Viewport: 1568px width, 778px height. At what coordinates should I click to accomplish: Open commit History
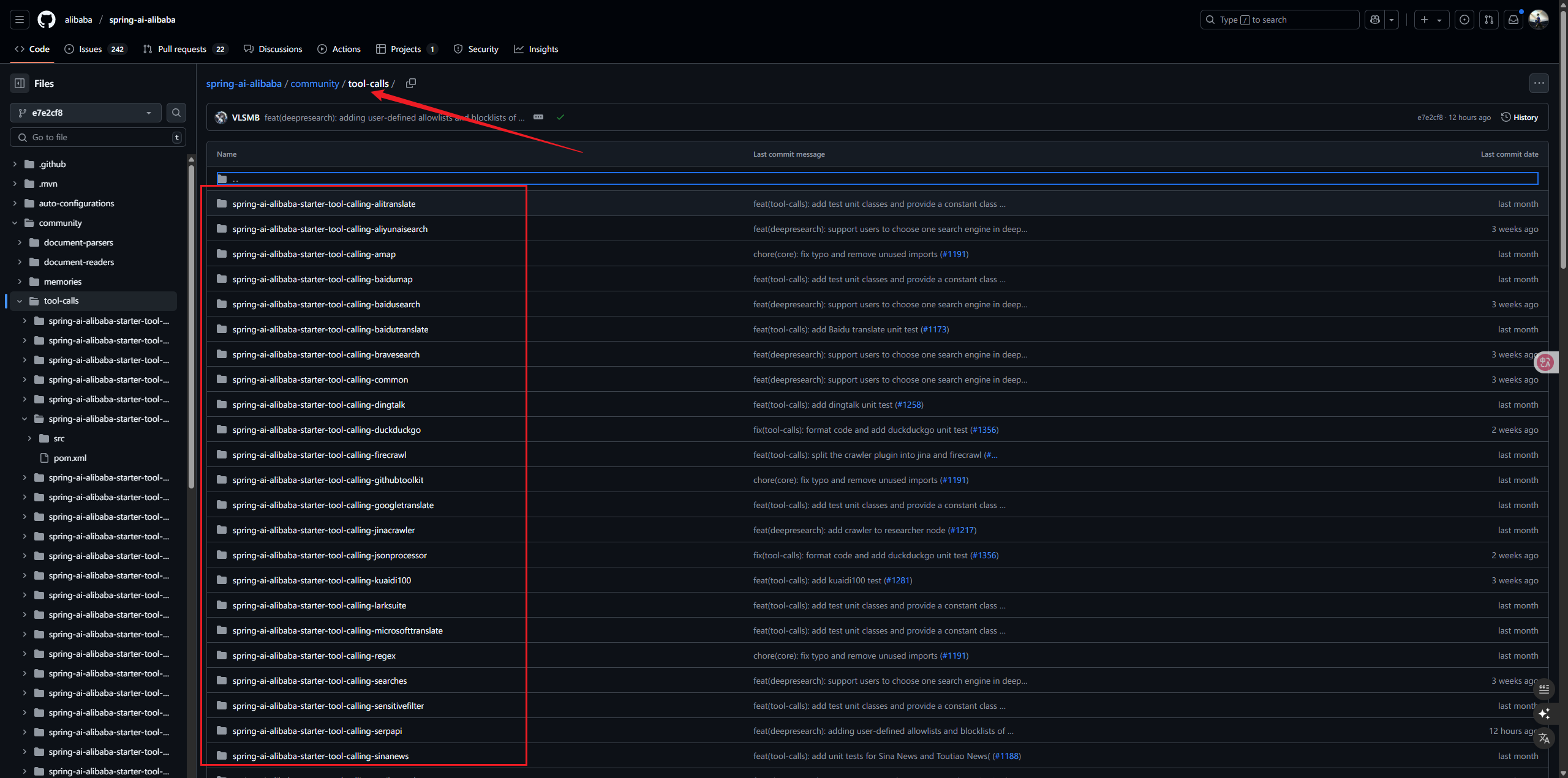coord(1520,117)
